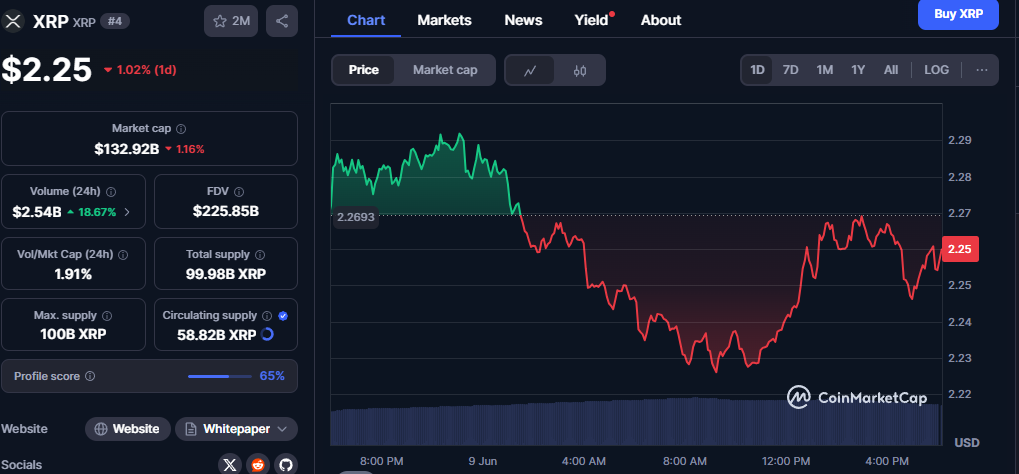Click the 65% profile score value

272,376
